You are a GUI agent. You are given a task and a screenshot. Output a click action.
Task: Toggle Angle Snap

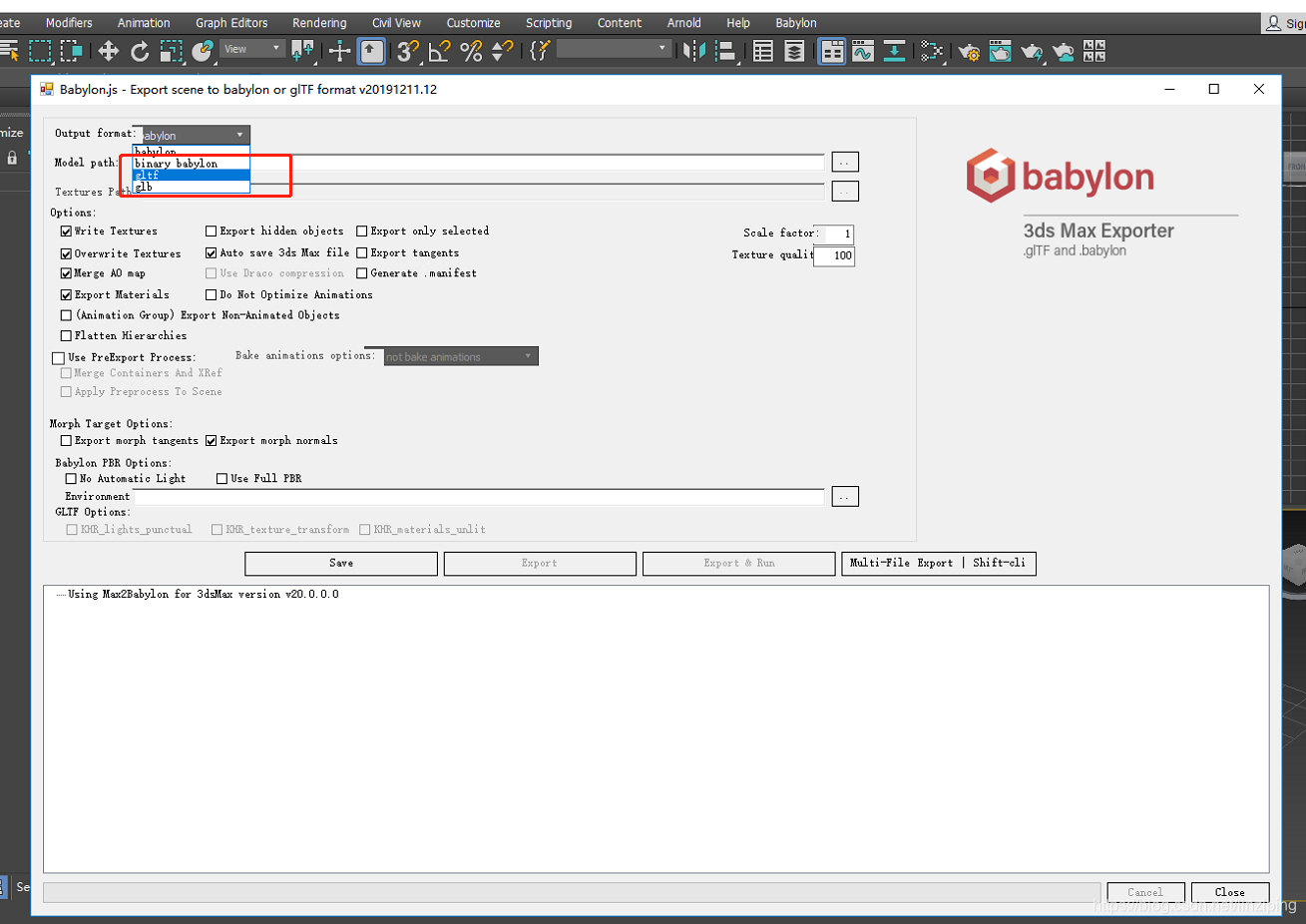tap(439, 51)
